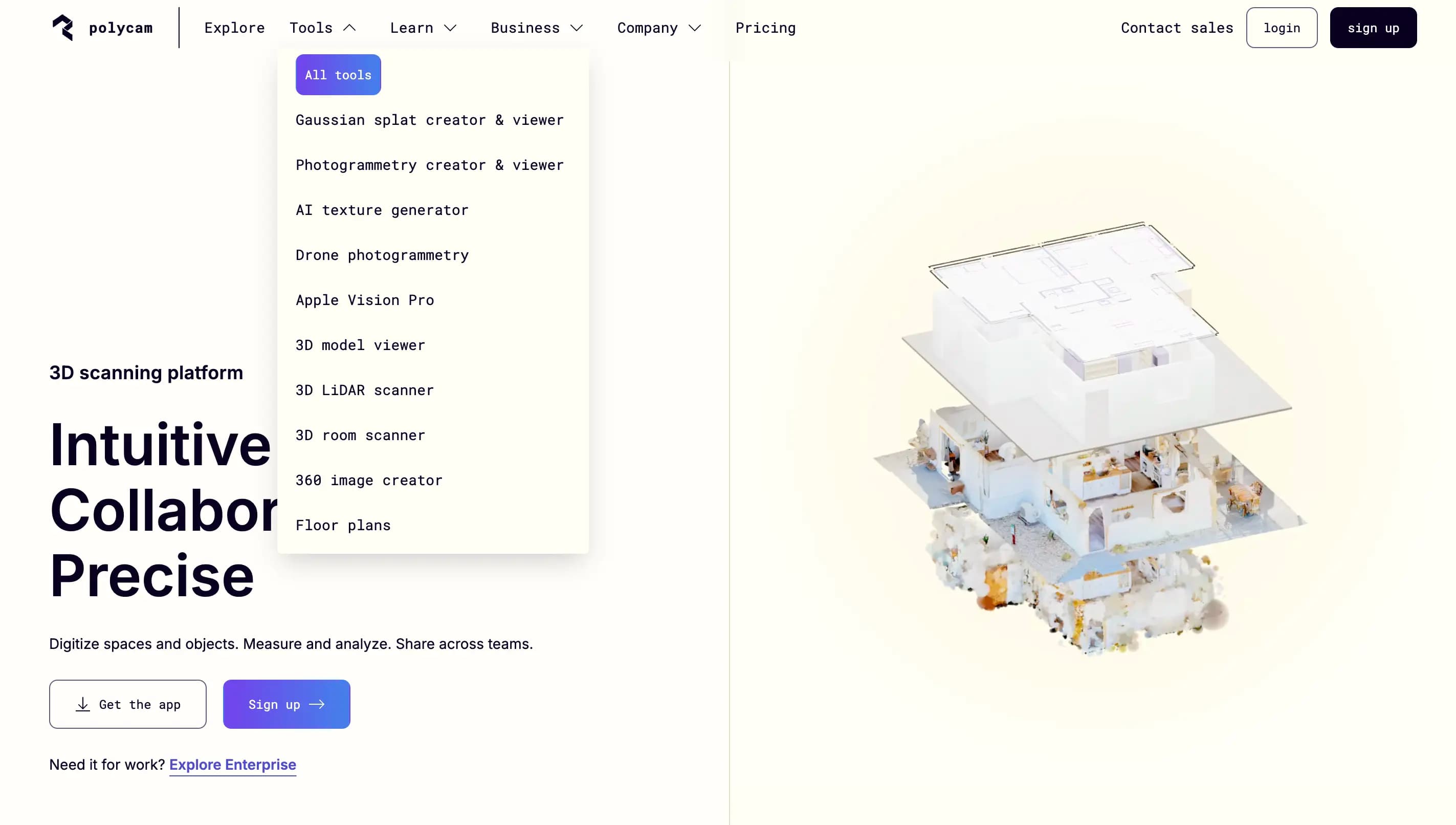Click the Polycam logo icon

(x=62, y=27)
